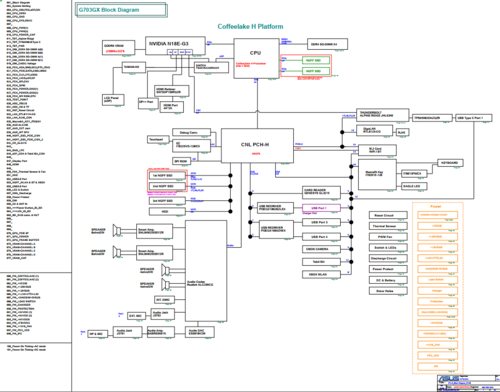Select the Audio DAC block
The height and width of the screenshot is (392, 500).
[200, 332]
